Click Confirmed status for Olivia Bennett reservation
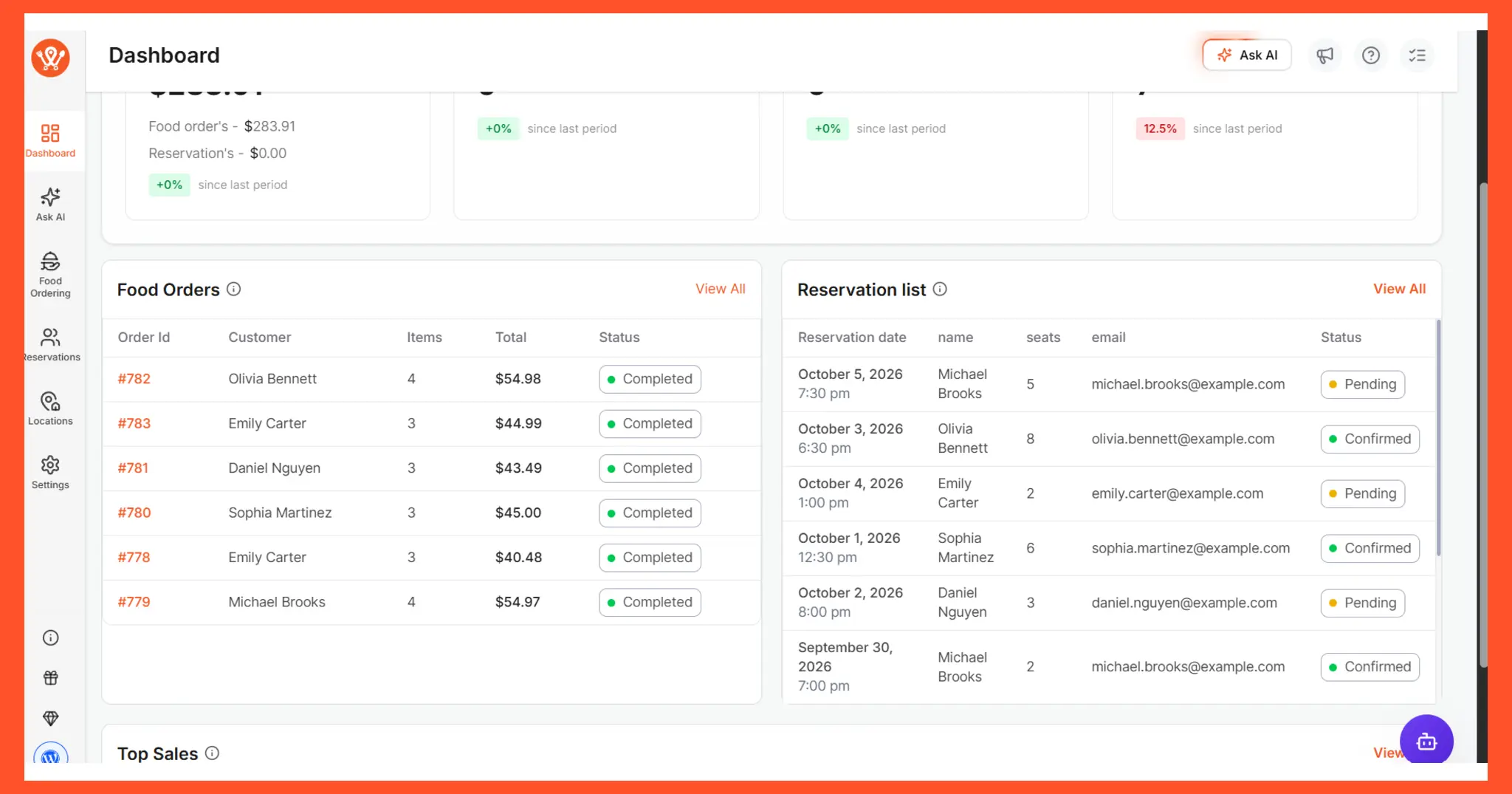The width and height of the screenshot is (1512, 794). tap(1370, 439)
